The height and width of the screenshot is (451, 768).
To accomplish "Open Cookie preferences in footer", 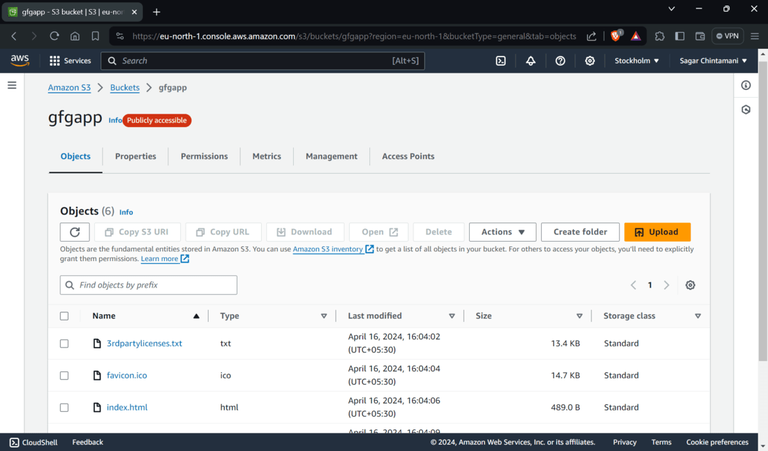I will [x=717, y=442].
